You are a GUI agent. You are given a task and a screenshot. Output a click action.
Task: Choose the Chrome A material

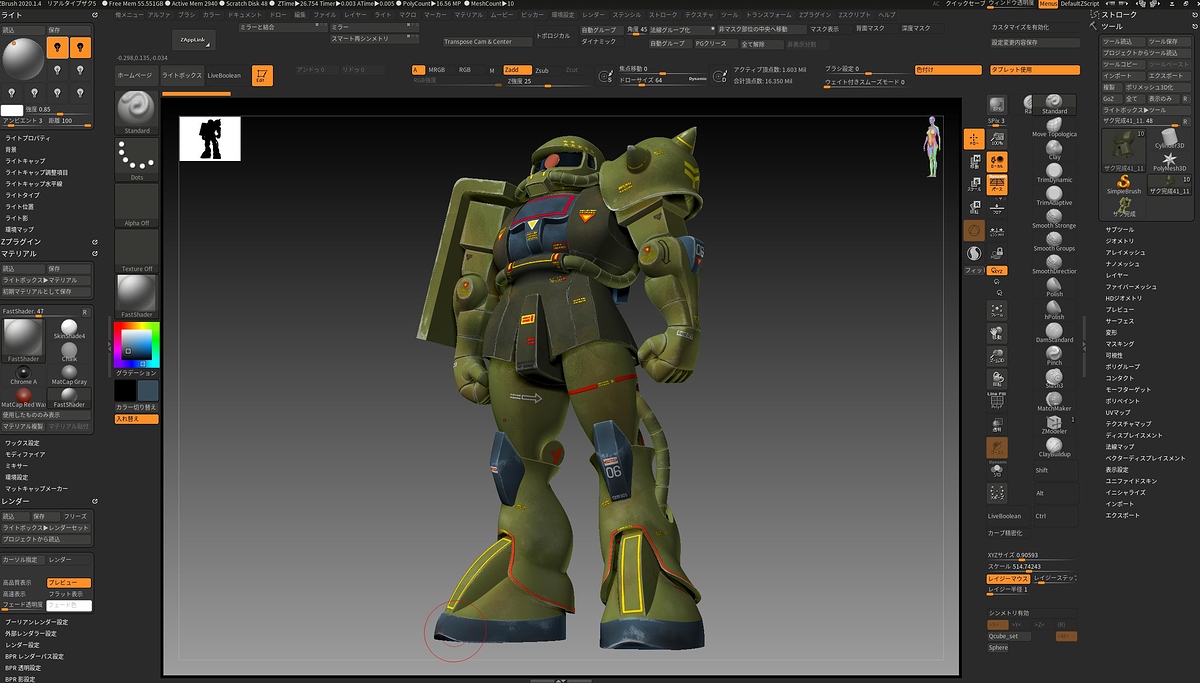(23, 374)
